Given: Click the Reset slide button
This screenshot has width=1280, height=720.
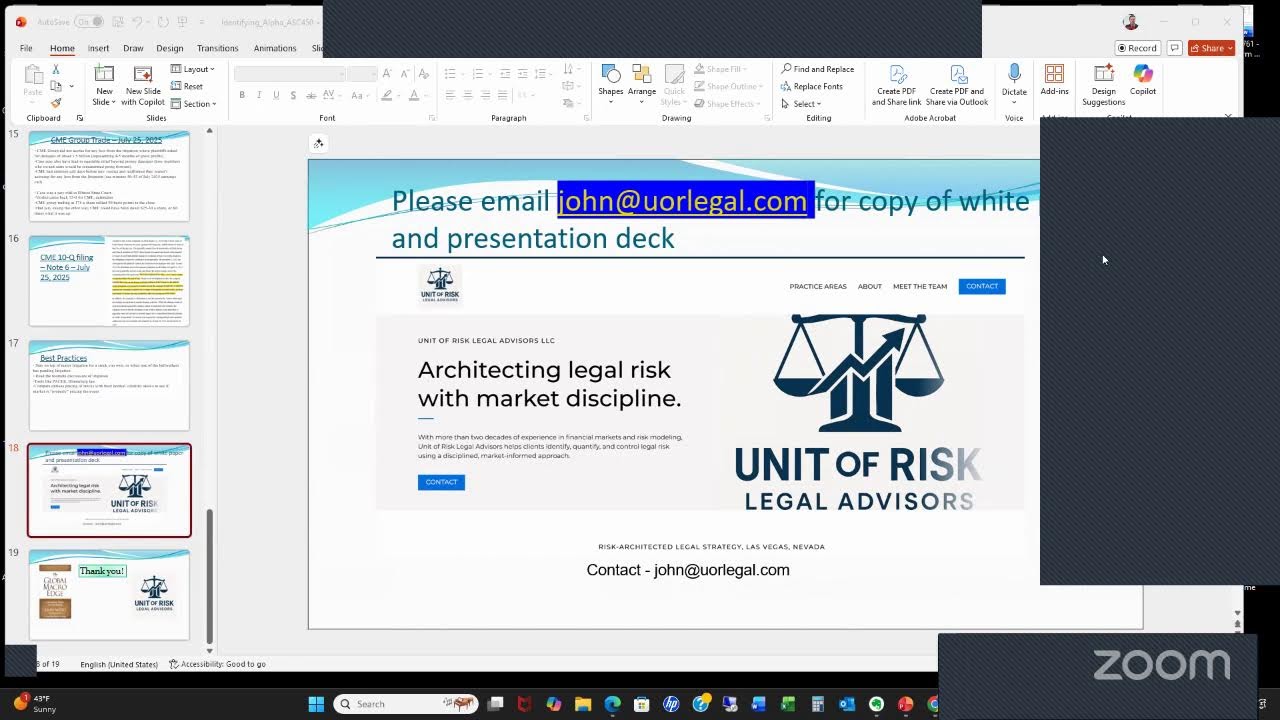Looking at the screenshot, I should 187,86.
